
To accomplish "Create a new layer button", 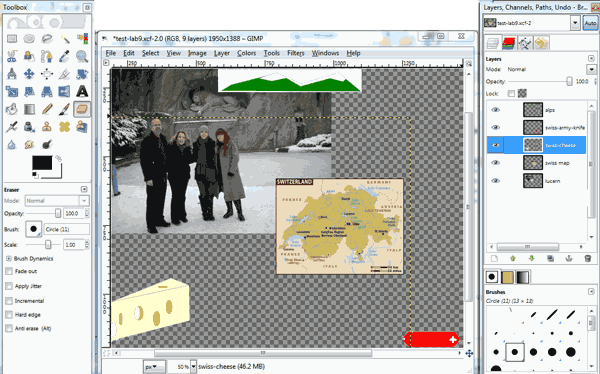I will coord(494,259).
